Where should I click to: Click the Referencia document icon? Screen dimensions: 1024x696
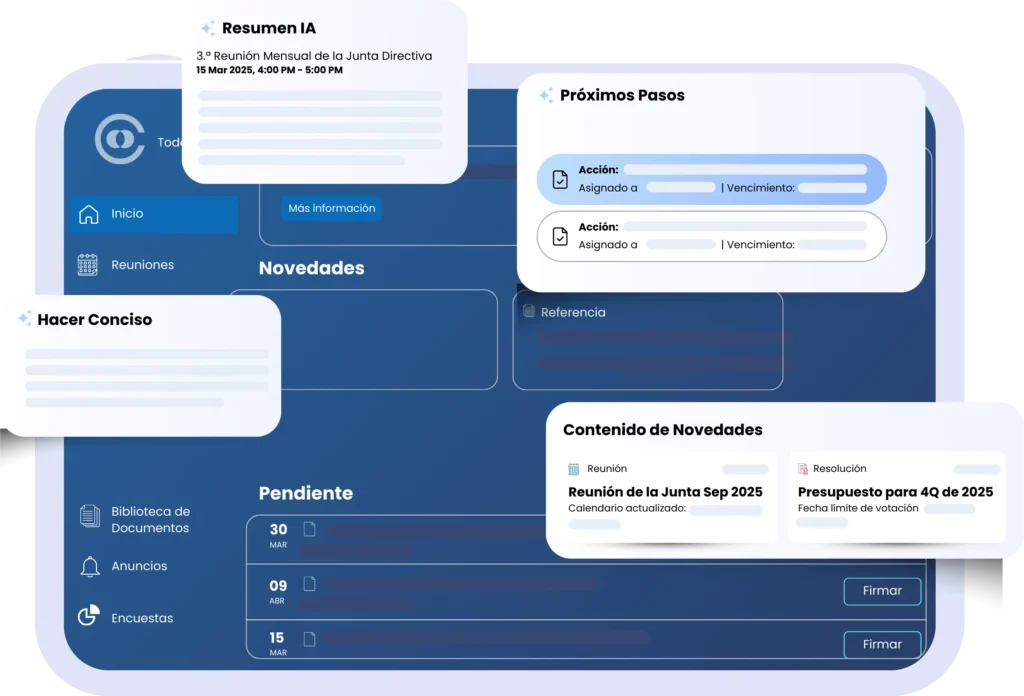[529, 312]
